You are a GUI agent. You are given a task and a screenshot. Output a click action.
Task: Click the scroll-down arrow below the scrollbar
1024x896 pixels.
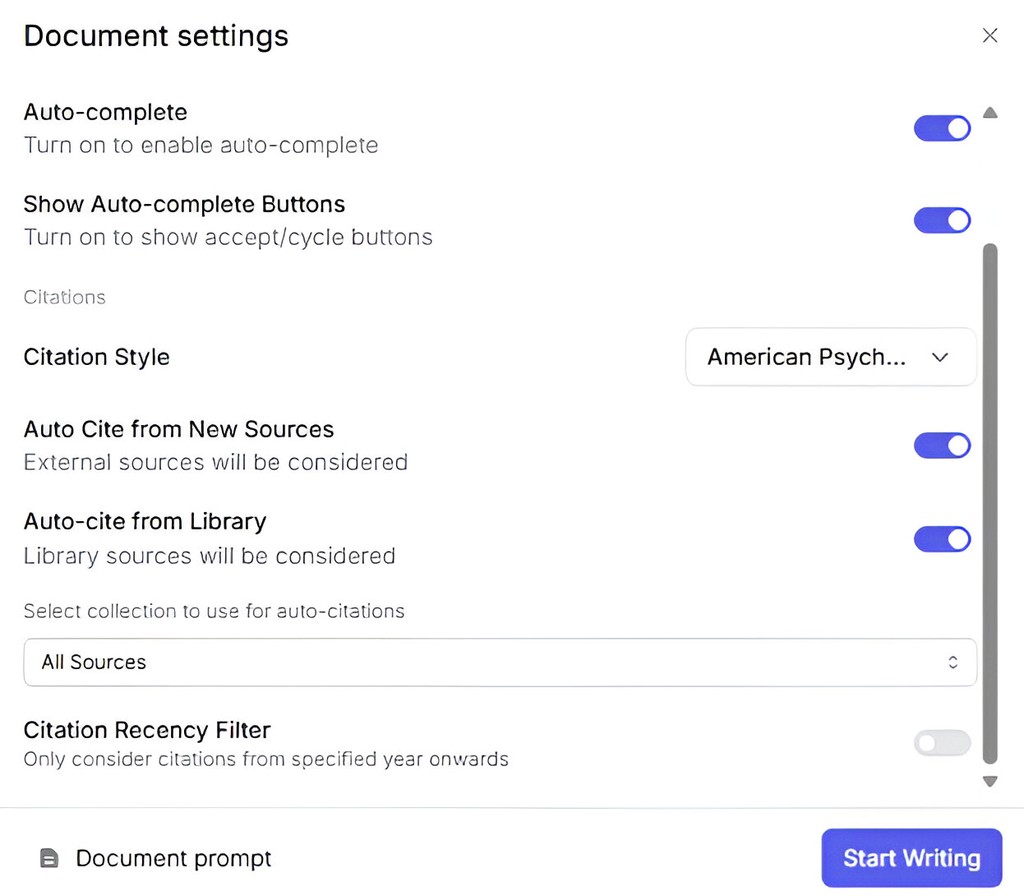click(x=990, y=781)
